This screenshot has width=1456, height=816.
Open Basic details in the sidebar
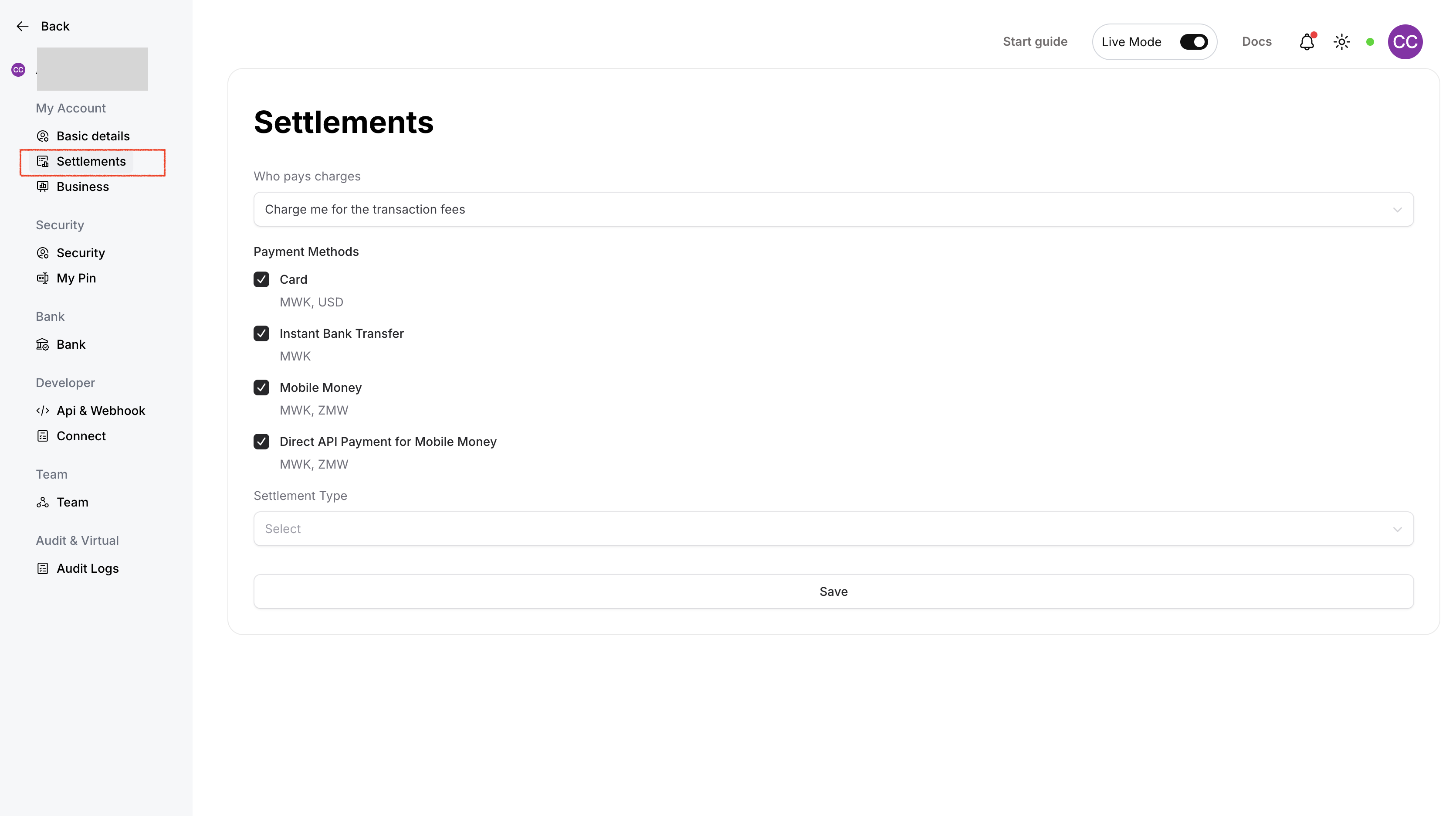(93, 136)
